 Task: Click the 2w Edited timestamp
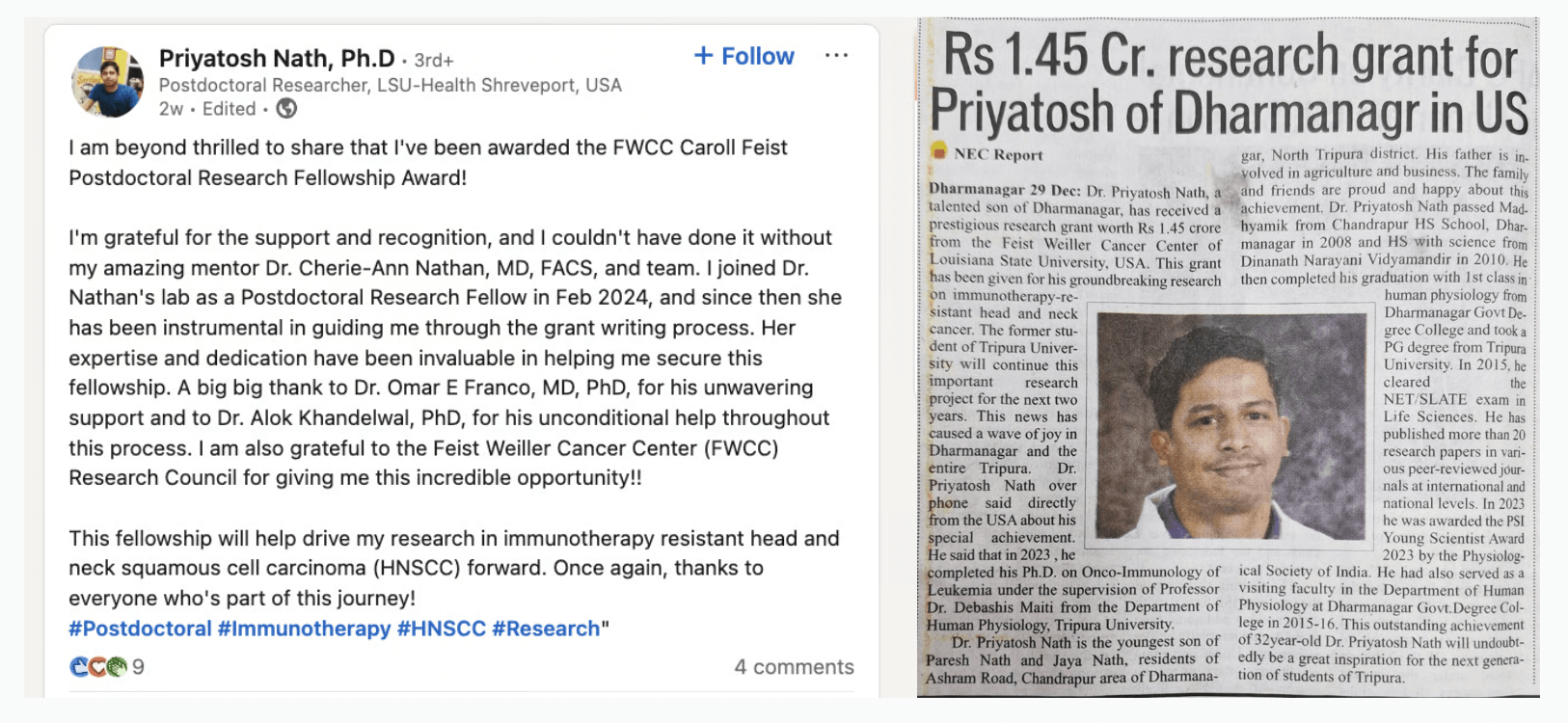tap(207, 109)
